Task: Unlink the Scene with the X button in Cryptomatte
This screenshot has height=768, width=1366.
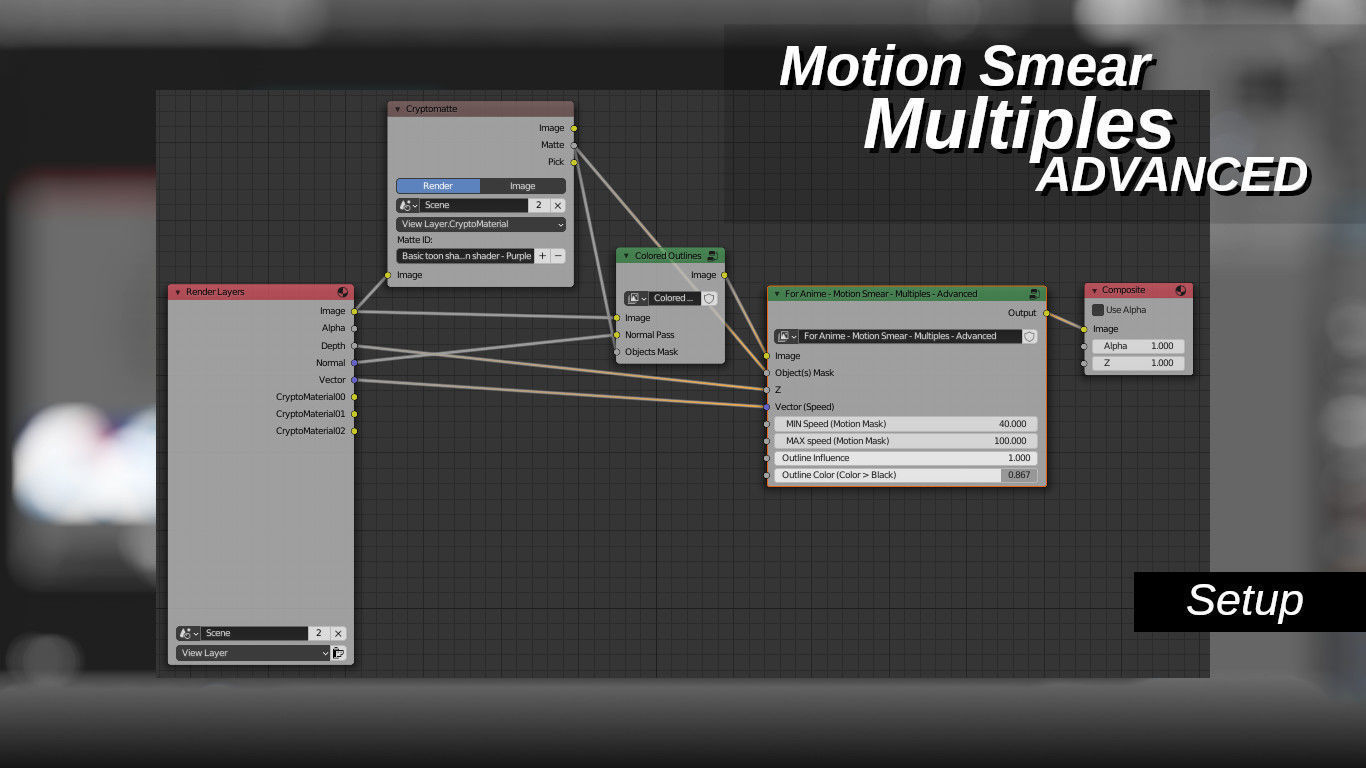Action: pos(558,204)
